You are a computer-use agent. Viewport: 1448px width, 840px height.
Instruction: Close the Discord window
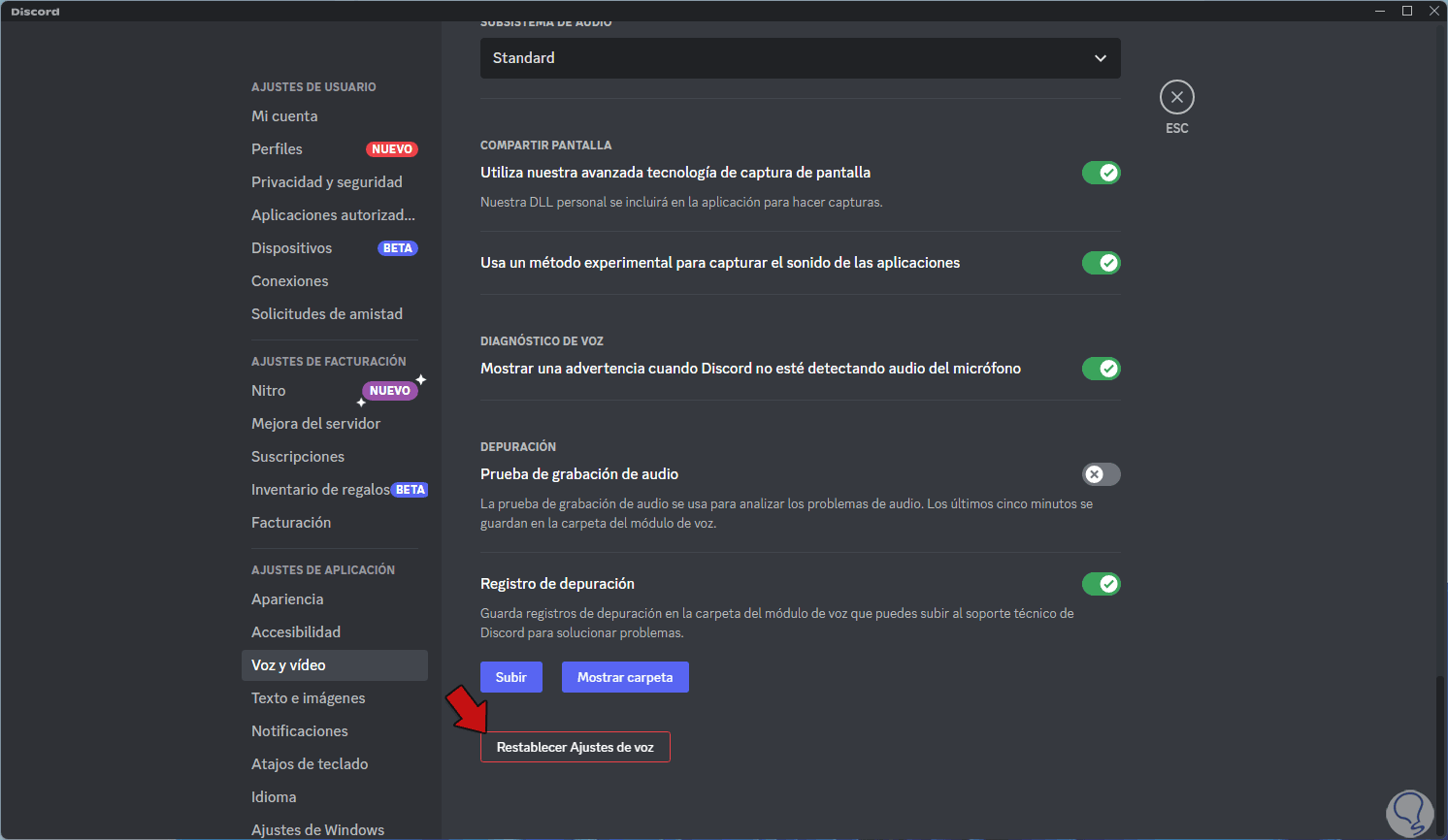point(1434,11)
